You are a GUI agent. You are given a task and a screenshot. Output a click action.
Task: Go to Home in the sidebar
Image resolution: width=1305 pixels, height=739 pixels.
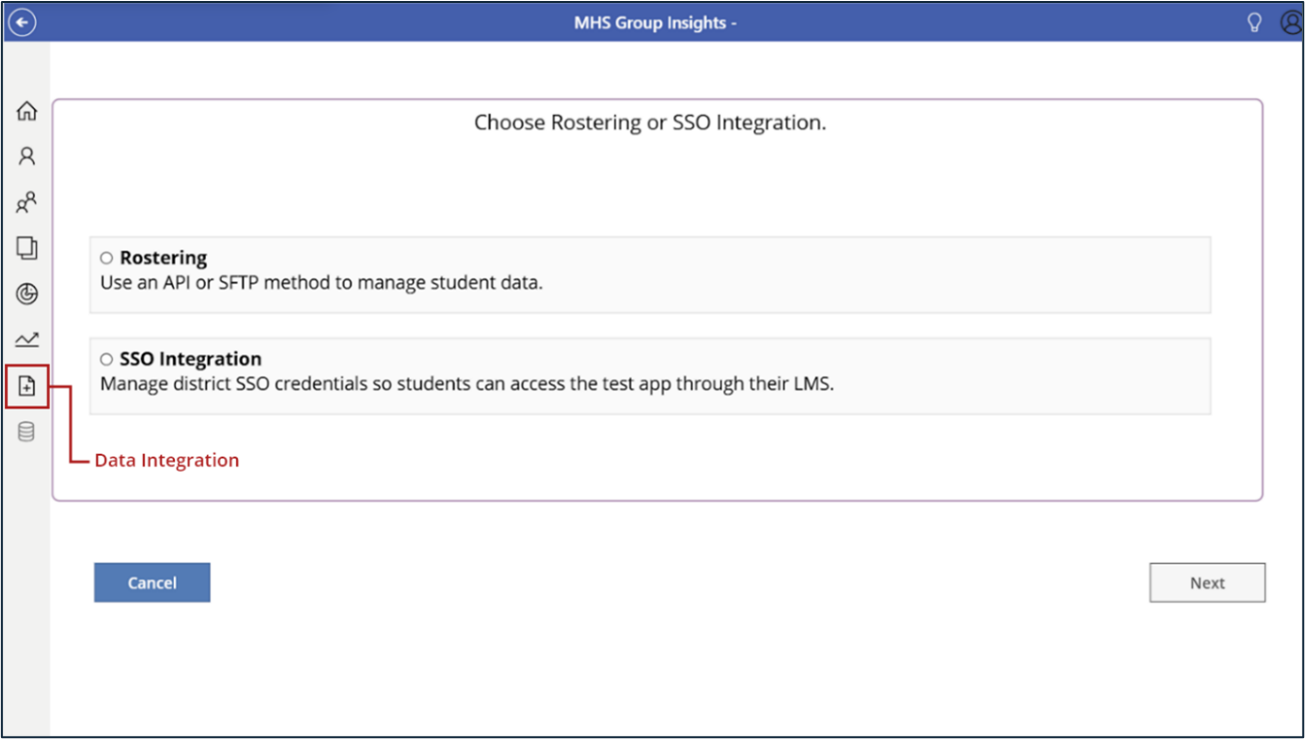pos(27,111)
